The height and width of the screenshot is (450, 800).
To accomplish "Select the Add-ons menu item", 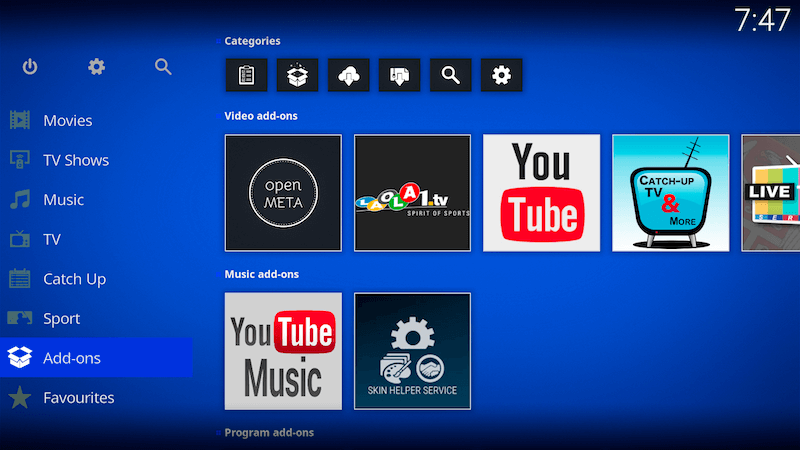I will 96,358.
